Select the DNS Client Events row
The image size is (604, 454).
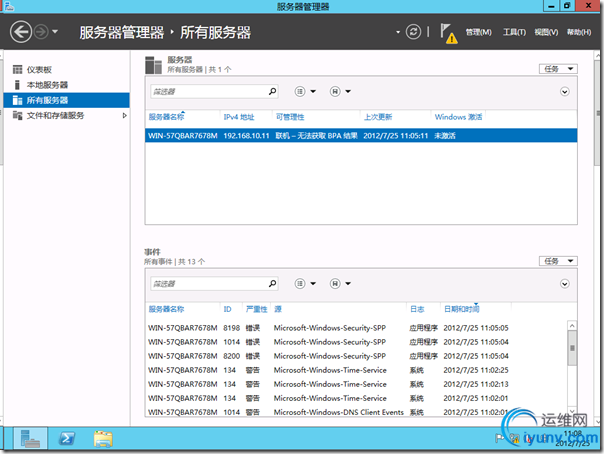(x=356, y=412)
